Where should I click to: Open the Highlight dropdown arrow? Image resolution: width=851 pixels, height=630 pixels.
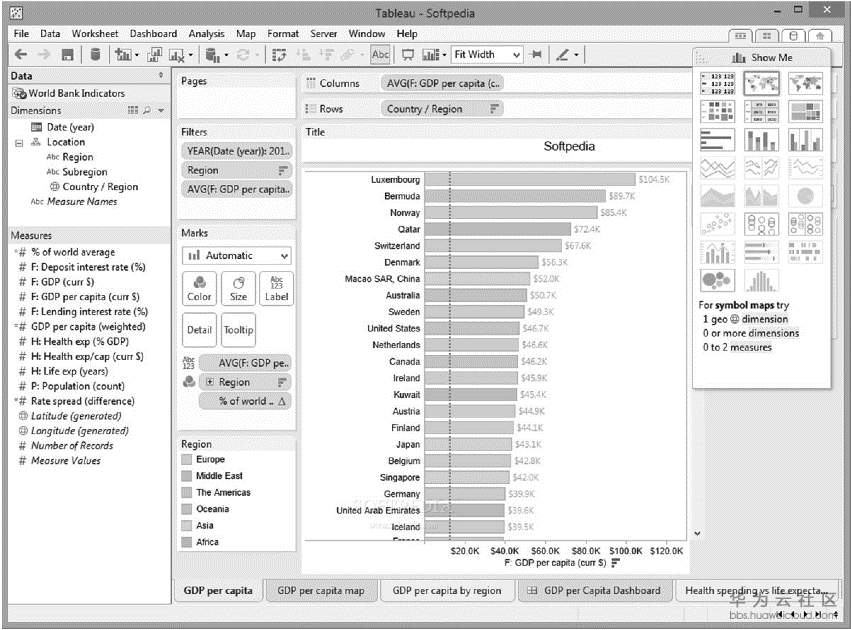click(x=576, y=55)
